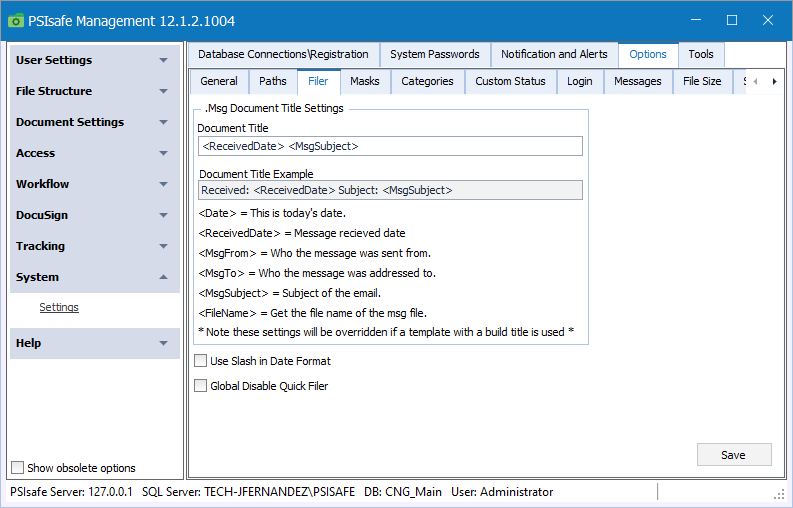Expand the Access section

coord(95,153)
